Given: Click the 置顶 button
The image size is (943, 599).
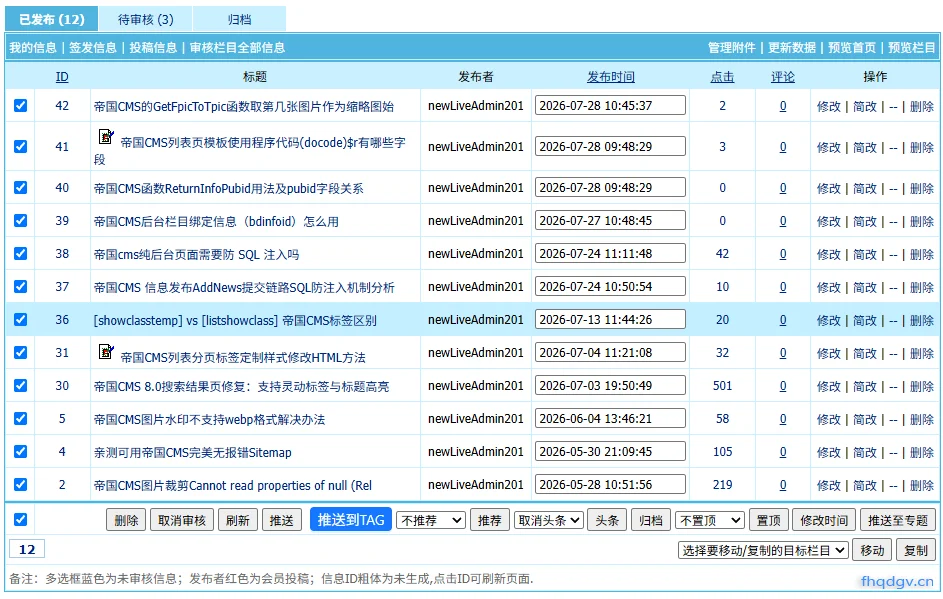Looking at the screenshot, I should click(769, 520).
